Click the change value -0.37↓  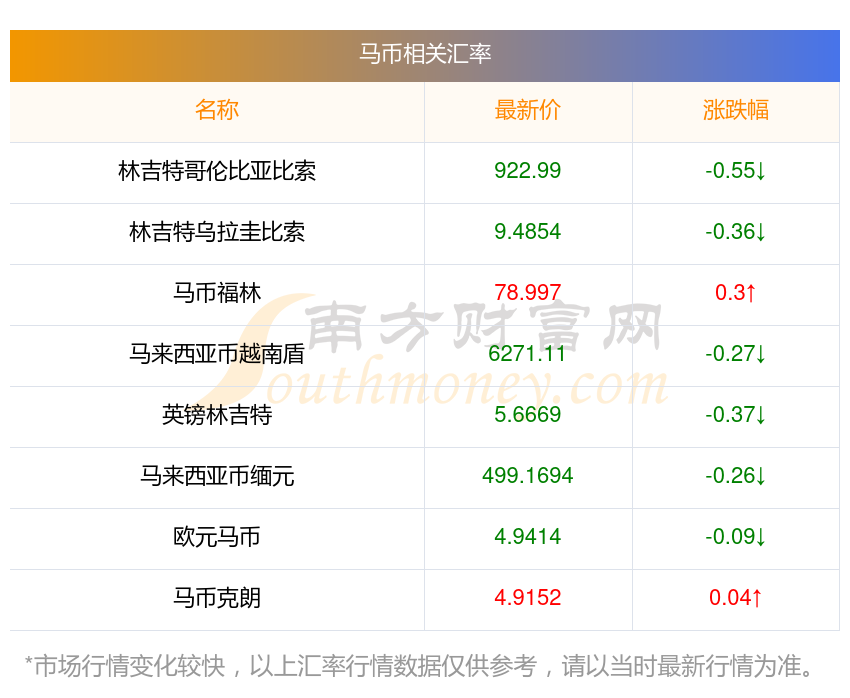[736, 415]
